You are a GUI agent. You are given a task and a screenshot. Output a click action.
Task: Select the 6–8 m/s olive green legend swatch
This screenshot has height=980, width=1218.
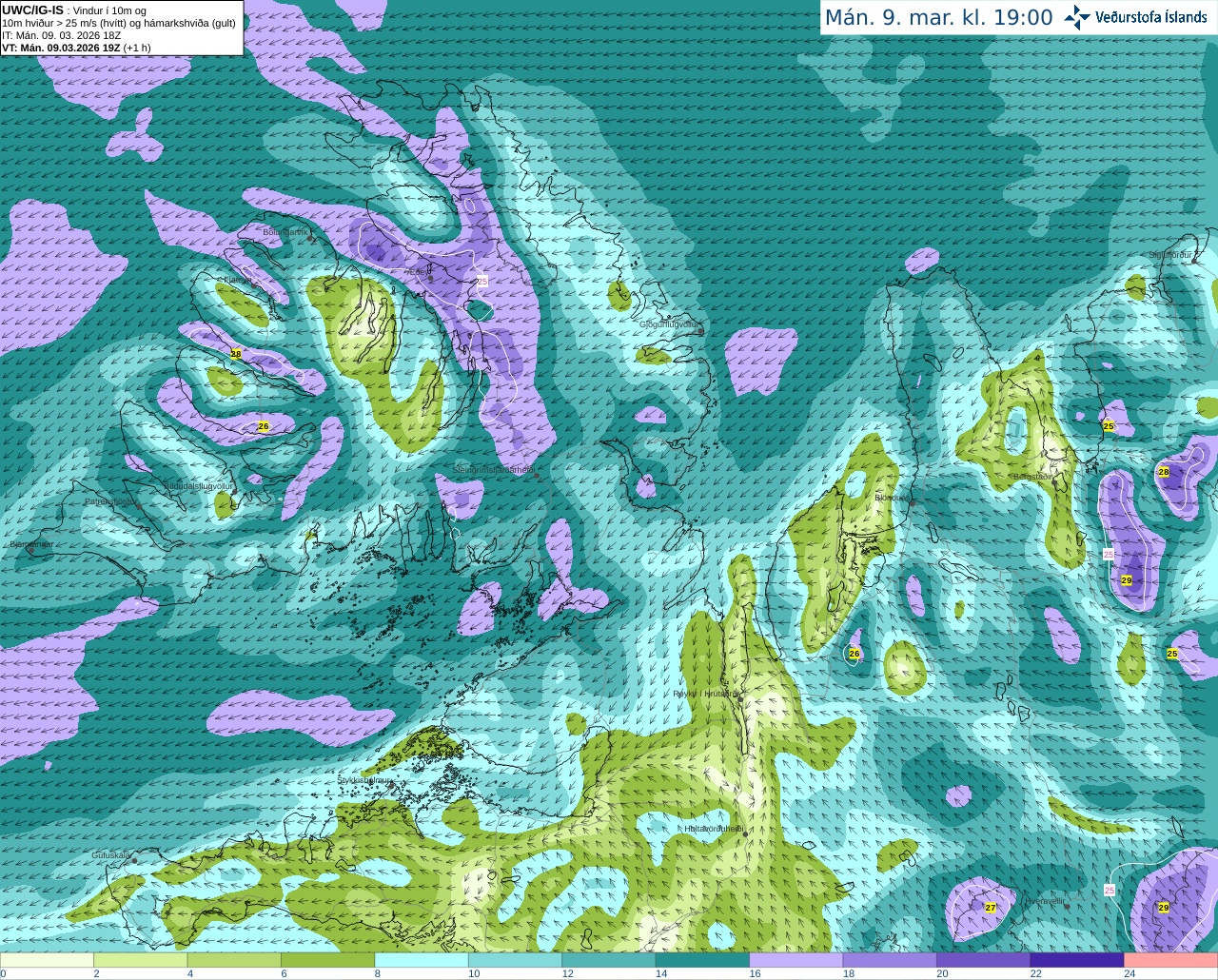point(328,960)
